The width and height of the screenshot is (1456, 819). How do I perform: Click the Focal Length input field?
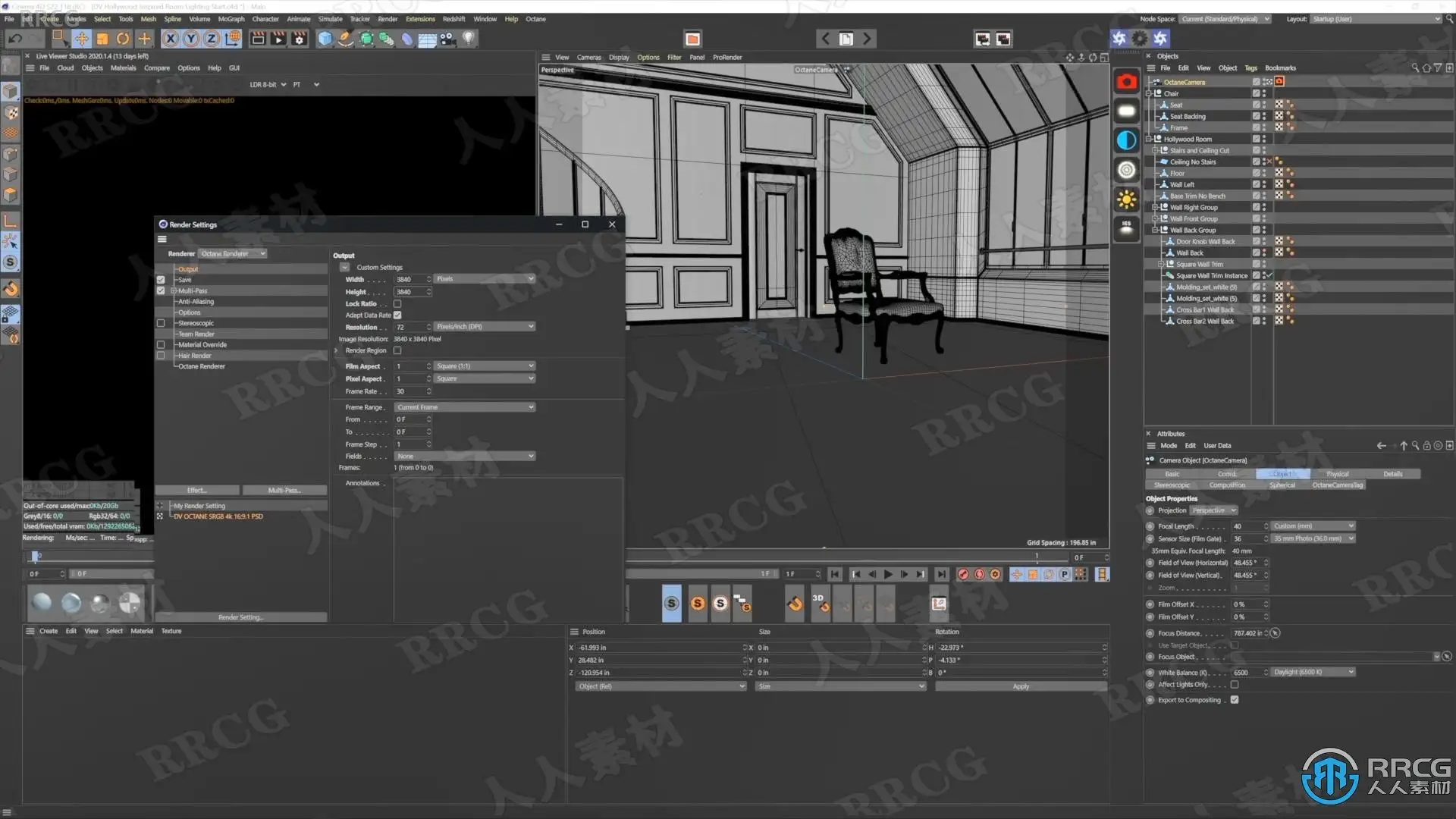pyautogui.click(x=1247, y=526)
